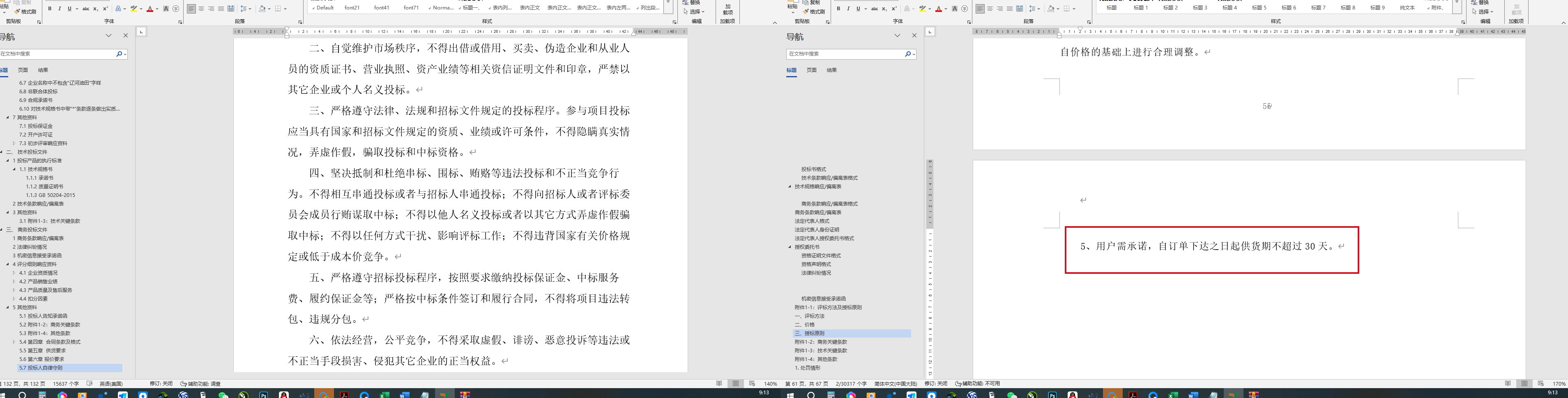Screen dimensions: 1568x398
Task: Click red font color in right window
Action: (938, 9)
